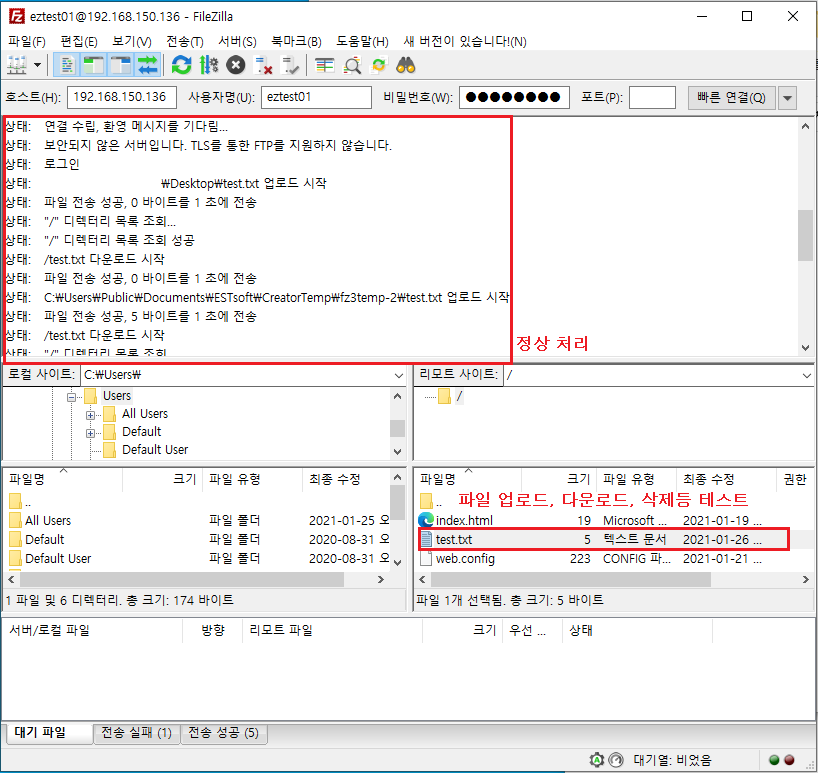Open quick connect history dropdown
The height and width of the screenshot is (773, 818).
click(x=787, y=98)
